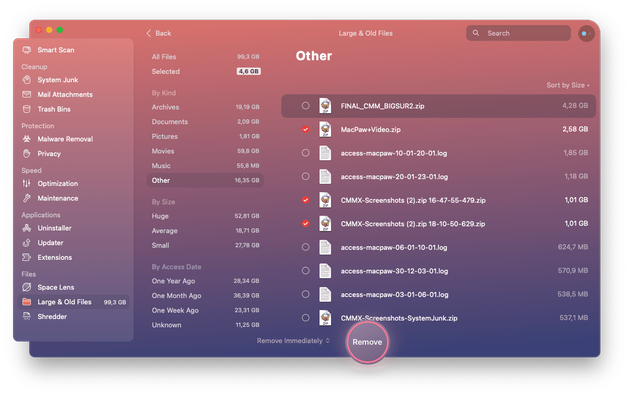Click CMMX-Screenshots-SystemJunk.zip archive icon

[325, 318]
